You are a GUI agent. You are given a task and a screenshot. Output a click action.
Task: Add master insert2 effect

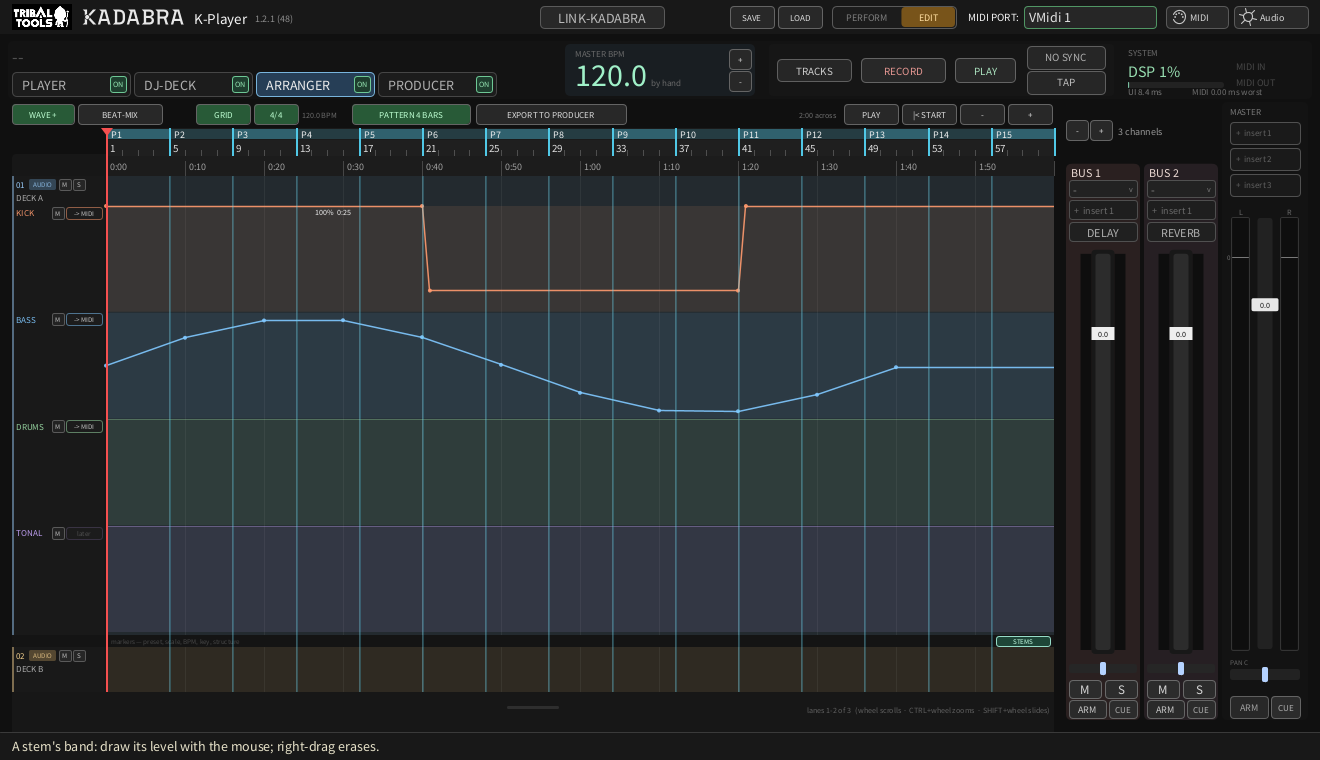[1265, 159]
